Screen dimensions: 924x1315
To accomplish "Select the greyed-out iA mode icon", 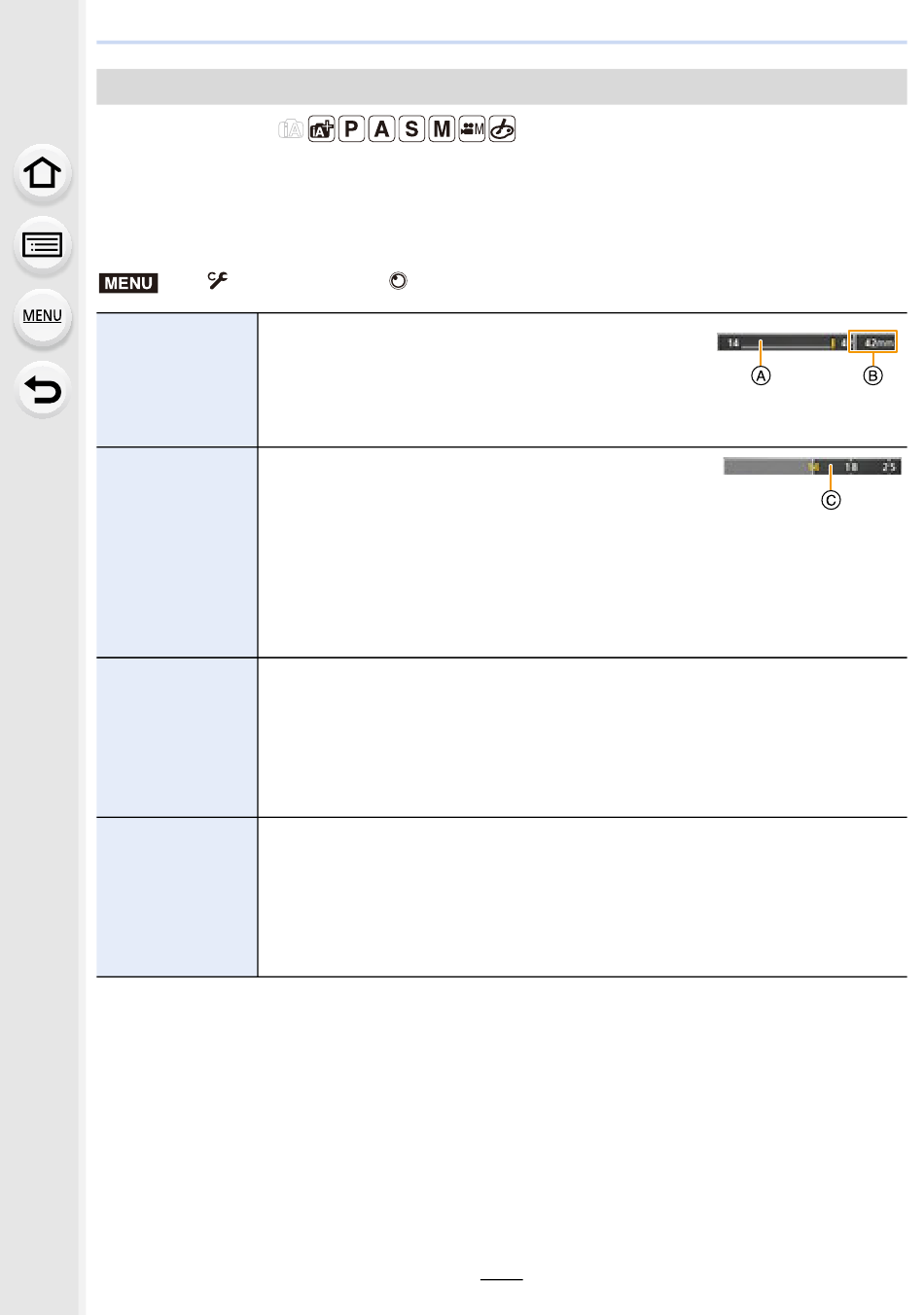I will 291,128.
